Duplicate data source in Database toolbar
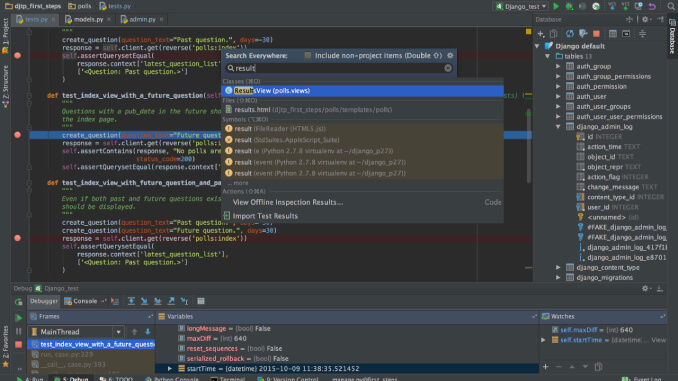 553,34
